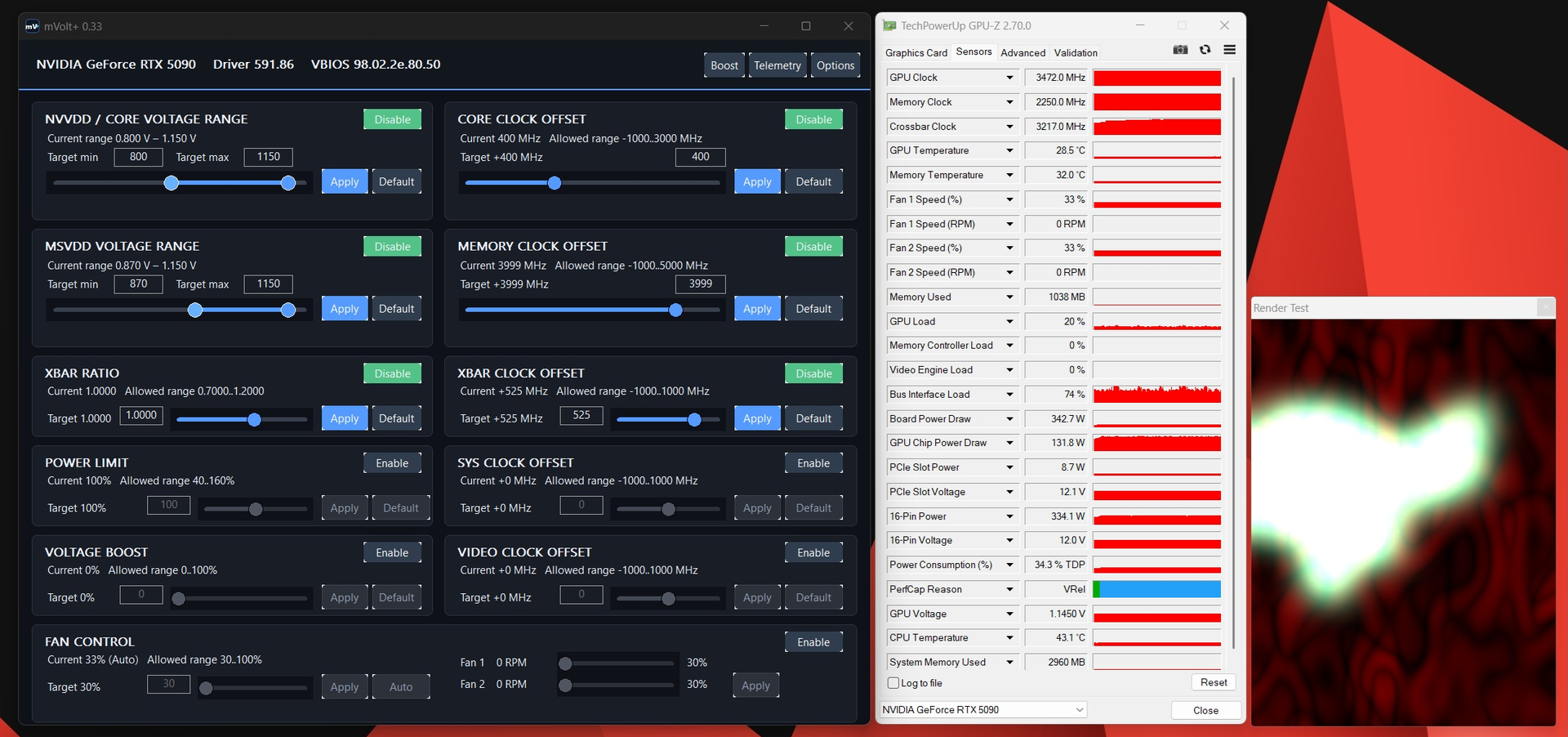Open the GPU-Z hamburger menu
The image size is (1568, 737).
pos(1229,50)
